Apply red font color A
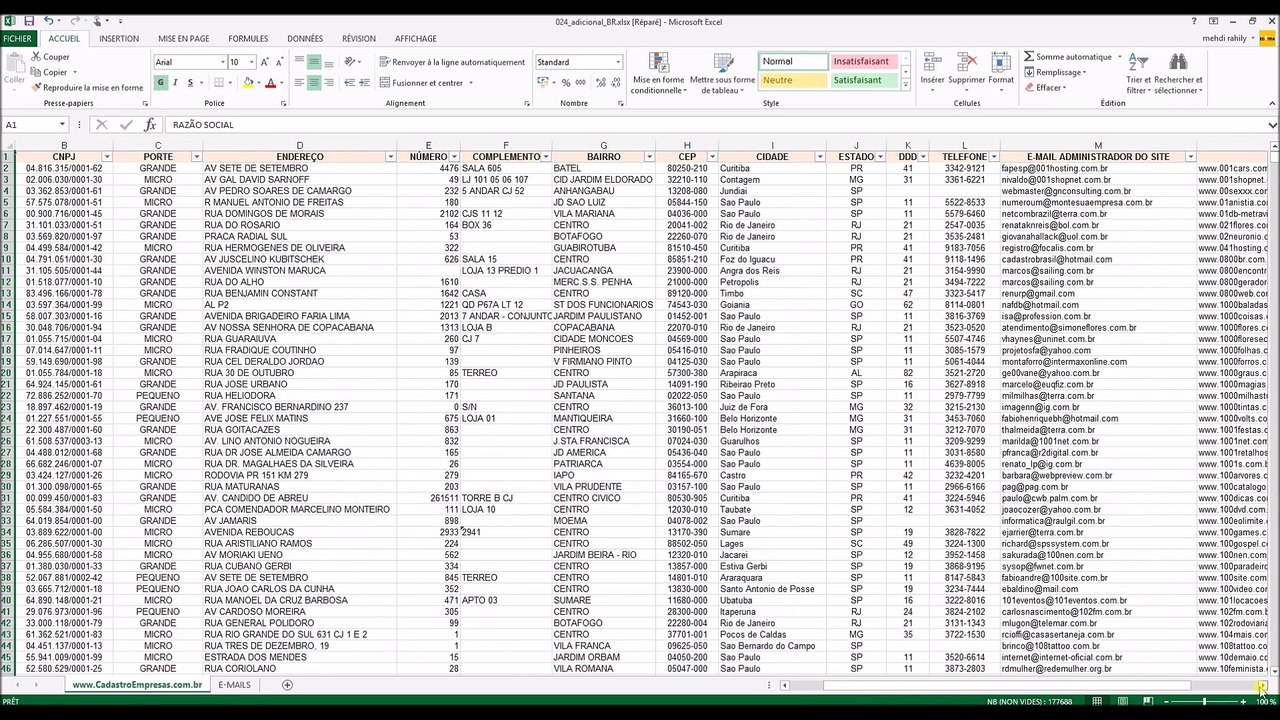This screenshot has width=1280, height=720. pyautogui.click(x=270, y=83)
